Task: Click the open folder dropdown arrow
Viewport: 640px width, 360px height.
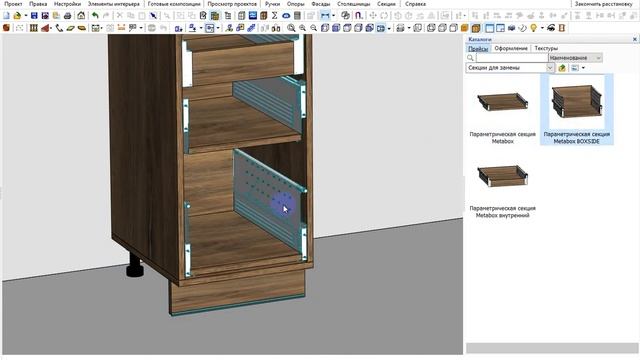Action: [25, 16]
